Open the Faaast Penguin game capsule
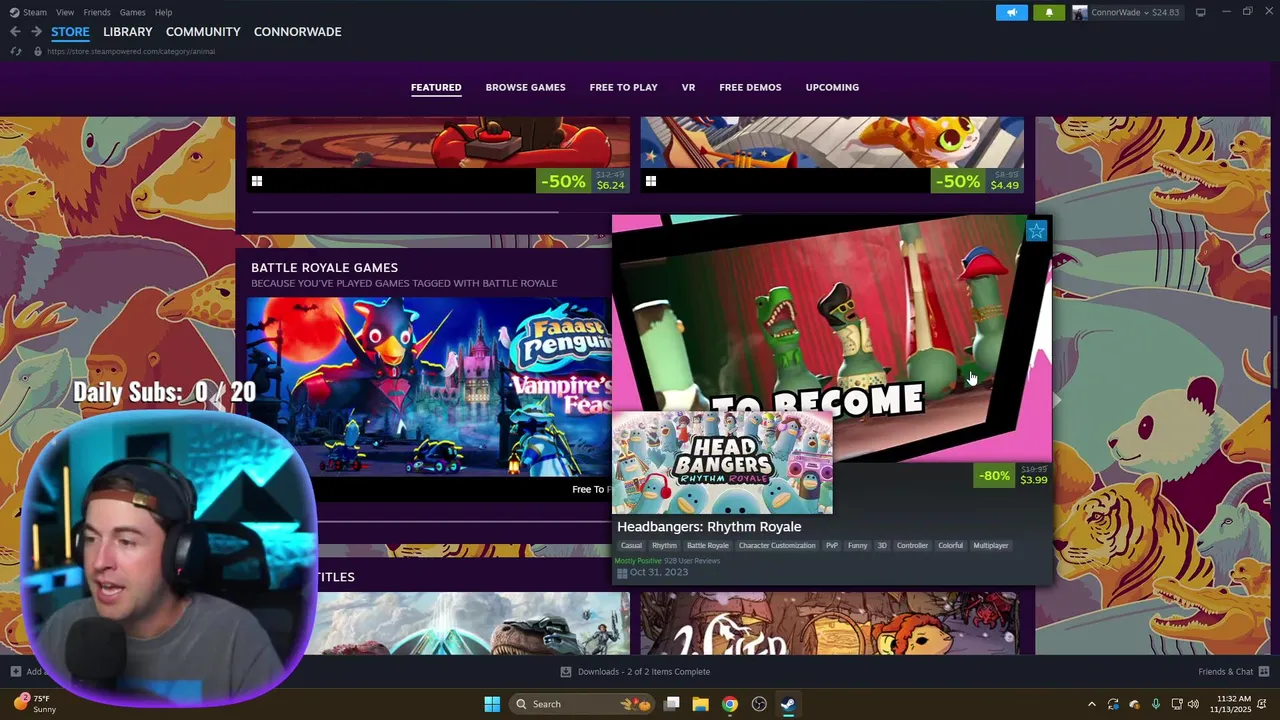Viewport: 1280px width, 720px height. pyautogui.click(x=428, y=387)
